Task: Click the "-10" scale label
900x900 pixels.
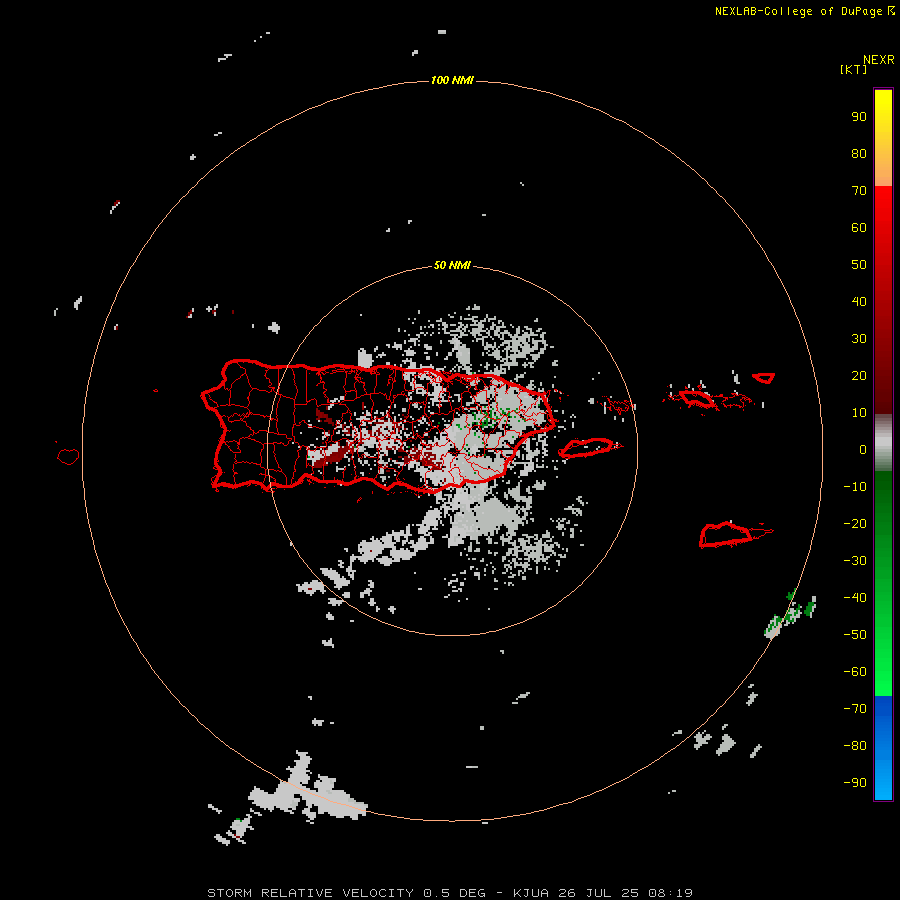Action: tap(855, 487)
